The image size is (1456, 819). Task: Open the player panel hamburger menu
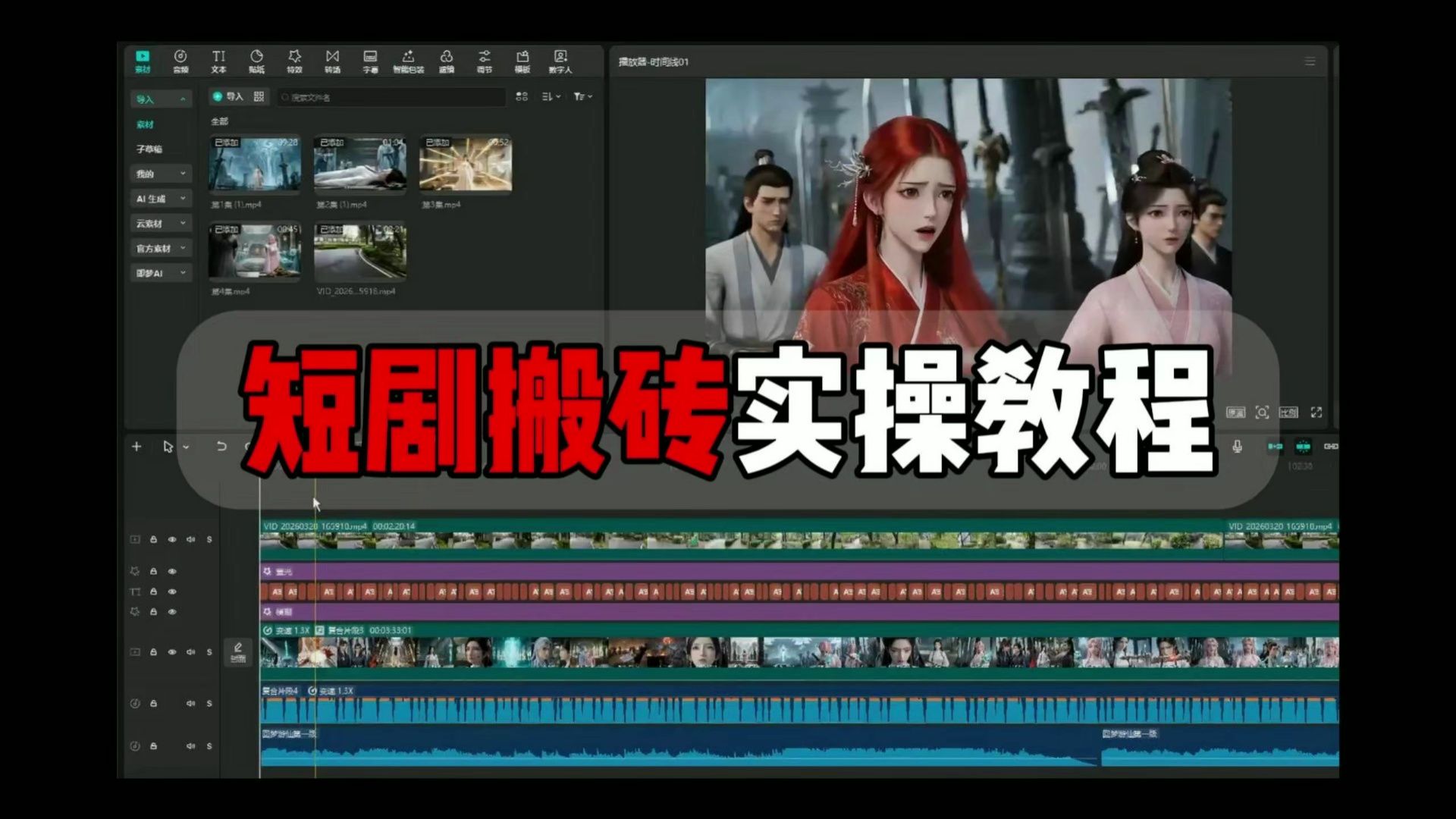pos(1310,61)
